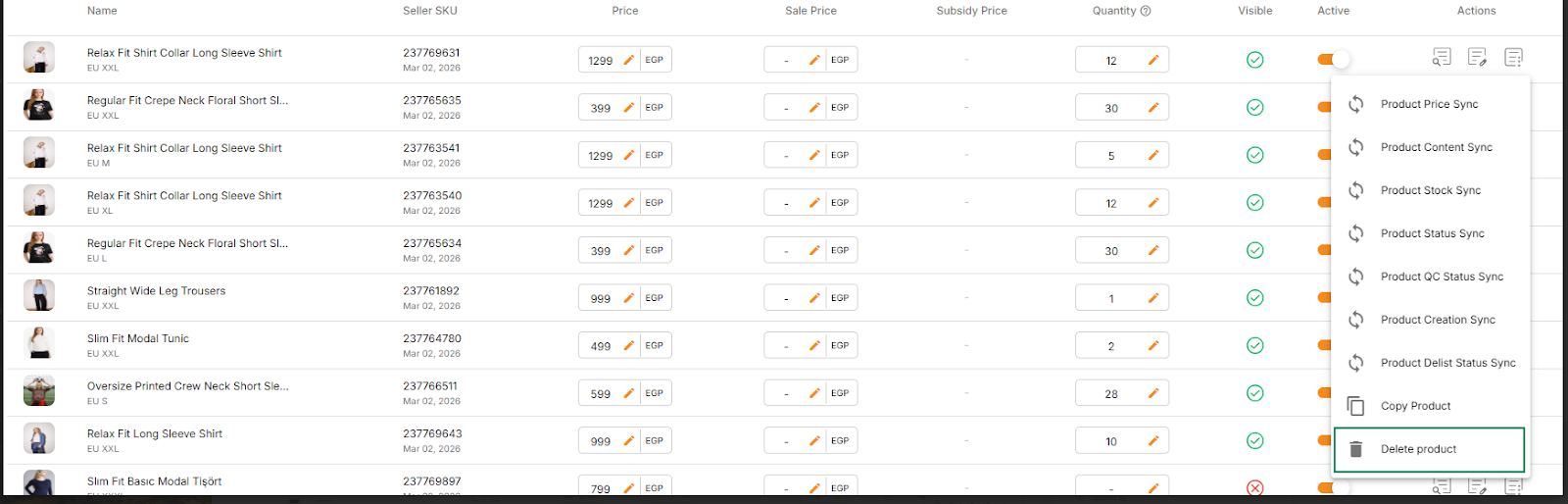Edit quantity pencil for Straight Wide Leg Trousers
This screenshot has width=1568, height=504.
pyautogui.click(x=1153, y=298)
